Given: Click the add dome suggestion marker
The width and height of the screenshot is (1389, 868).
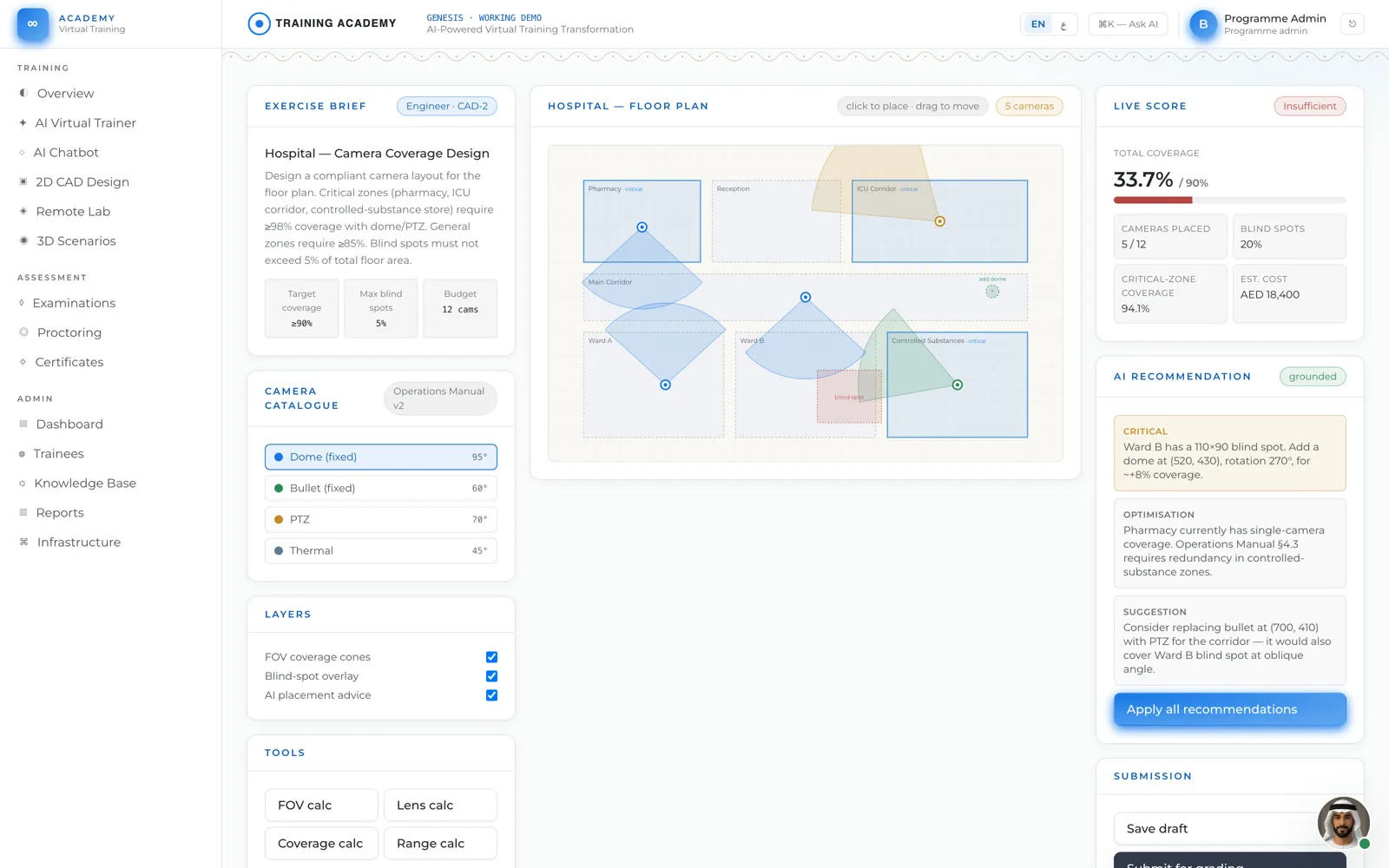Looking at the screenshot, I should pos(992,292).
